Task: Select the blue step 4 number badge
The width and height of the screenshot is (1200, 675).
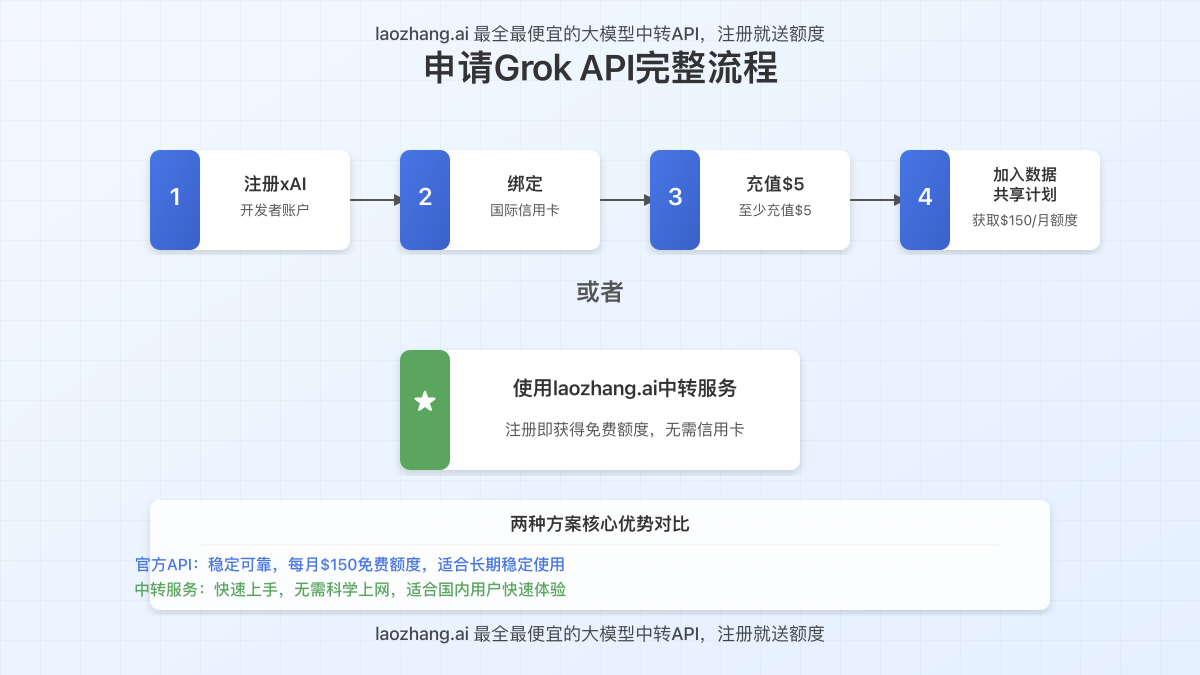Action: 925,200
